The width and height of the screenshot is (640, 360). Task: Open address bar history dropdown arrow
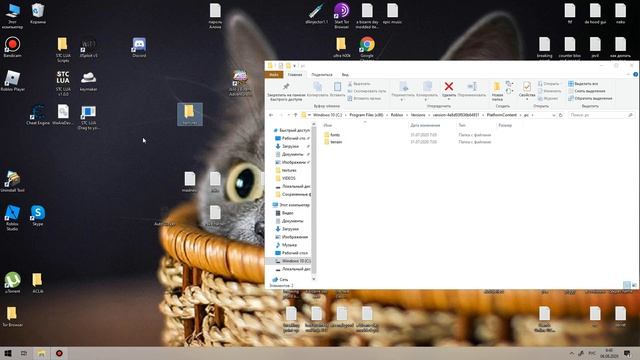tap(553, 115)
